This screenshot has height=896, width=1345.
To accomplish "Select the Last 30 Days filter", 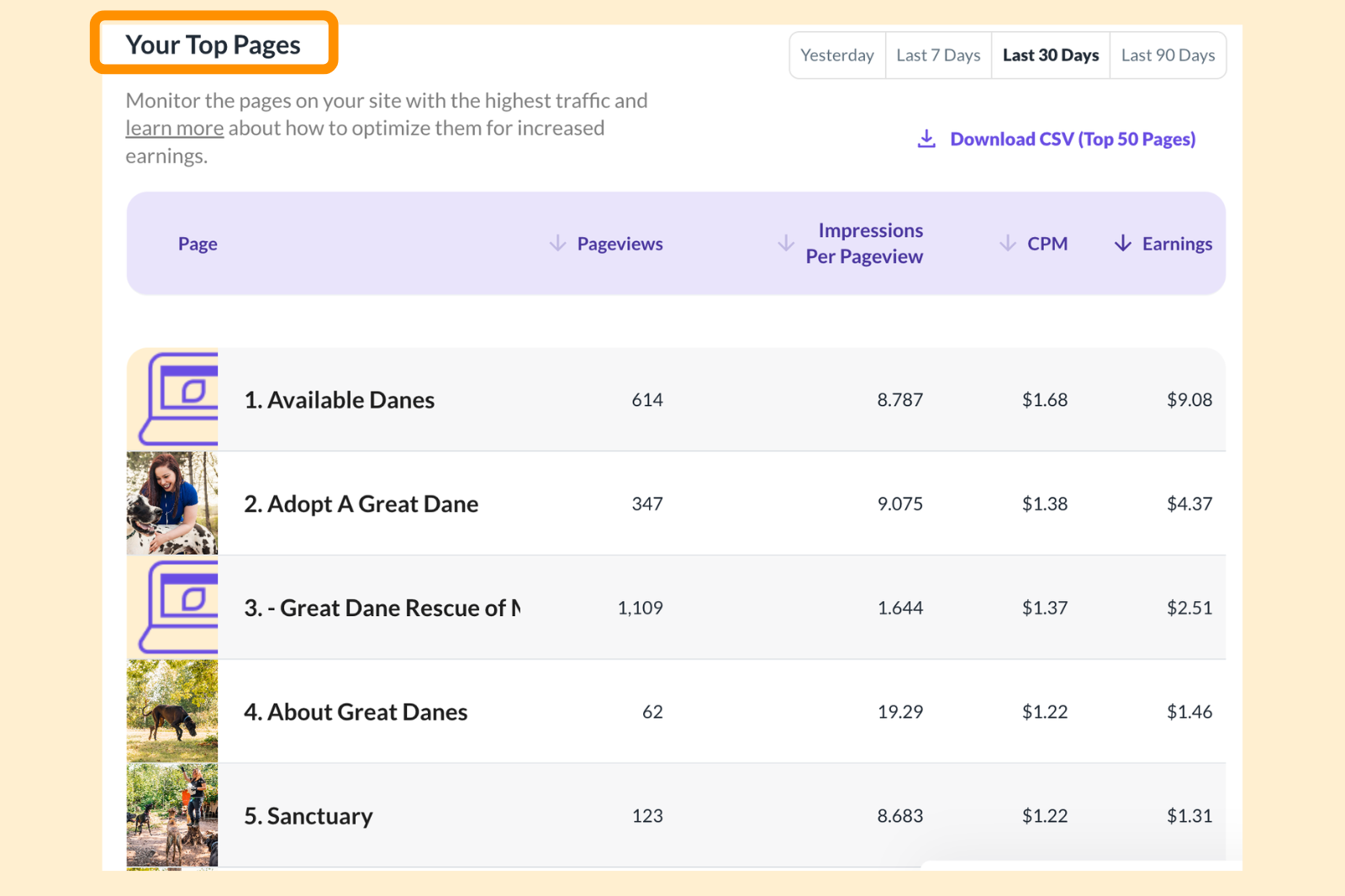I will click(x=1050, y=55).
